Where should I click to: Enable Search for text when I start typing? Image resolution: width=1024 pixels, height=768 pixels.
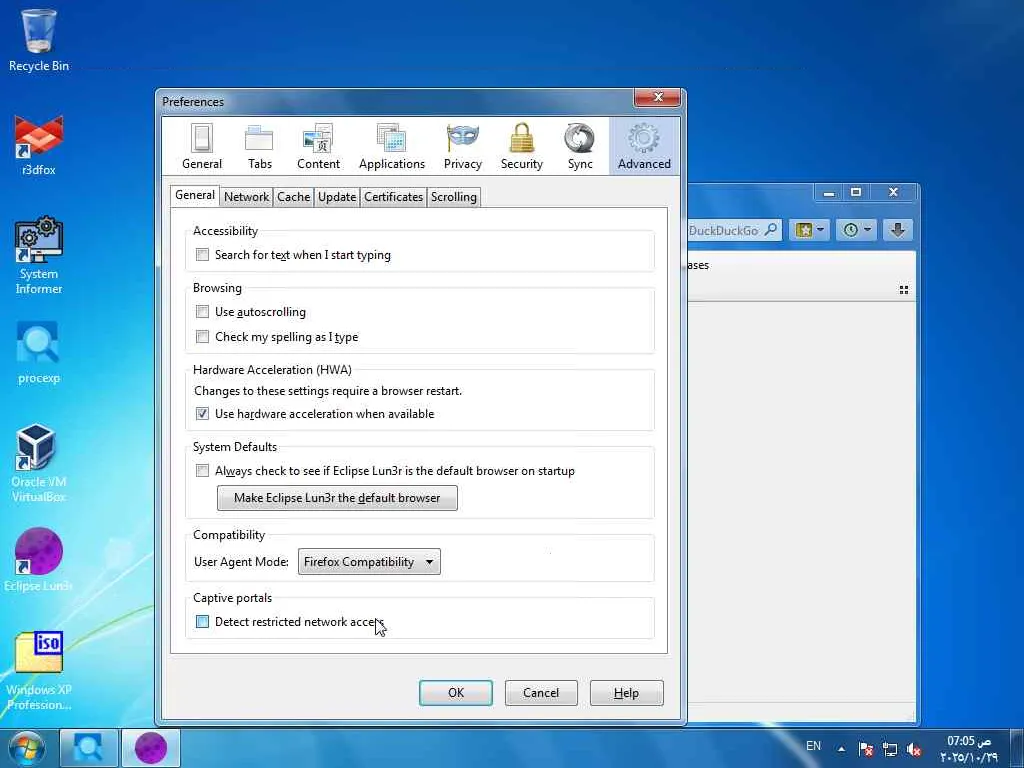coord(202,255)
